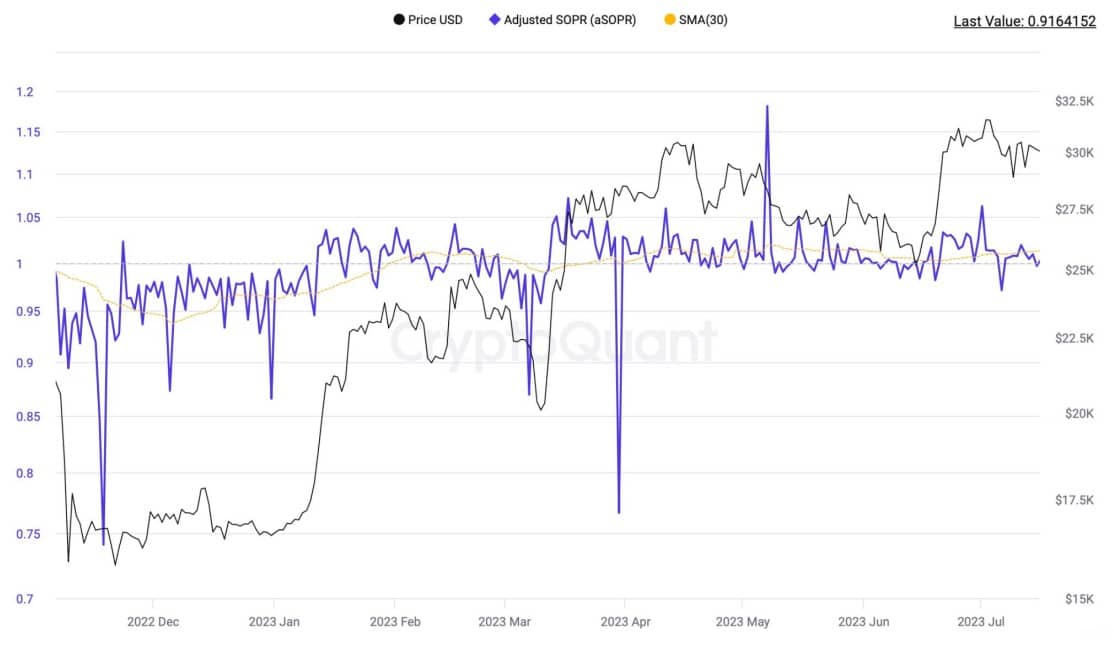The height and width of the screenshot is (650, 1114).
Task: Click the CryptoQuant watermark in chart center
Action: pos(553,342)
